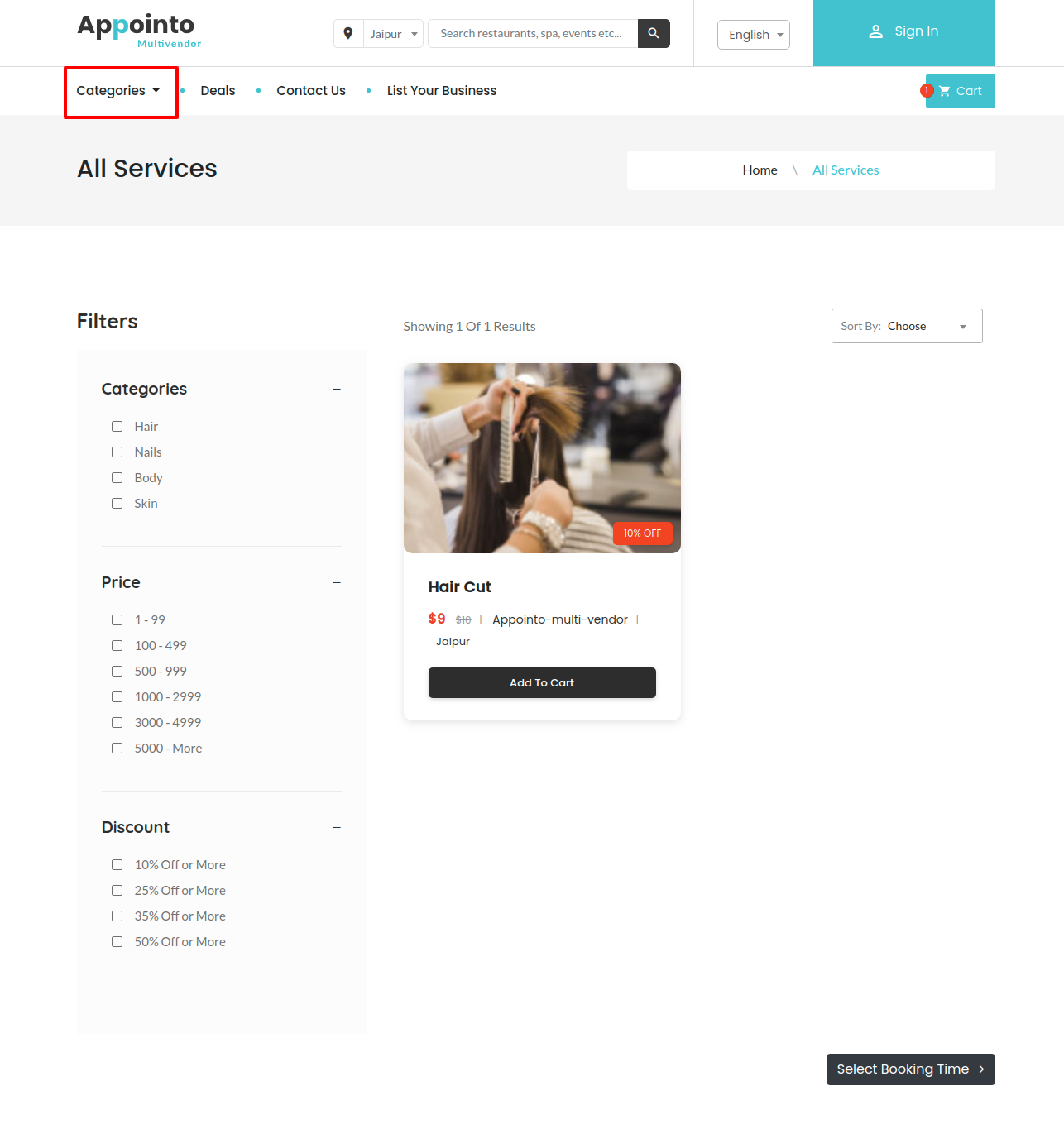The width and height of the screenshot is (1064, 1124).
Task: Collapse the Discount filter section
Action: tap(337, 827)
